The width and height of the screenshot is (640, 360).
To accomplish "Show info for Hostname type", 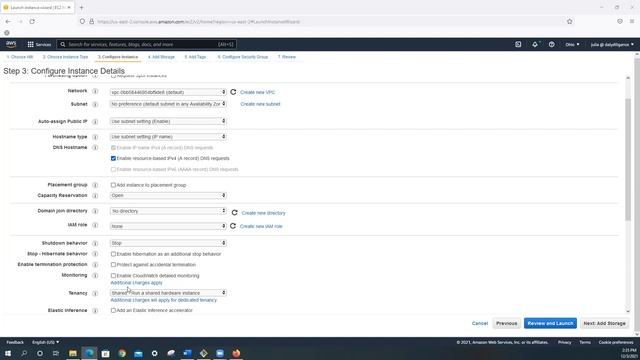I will point(95,137).
